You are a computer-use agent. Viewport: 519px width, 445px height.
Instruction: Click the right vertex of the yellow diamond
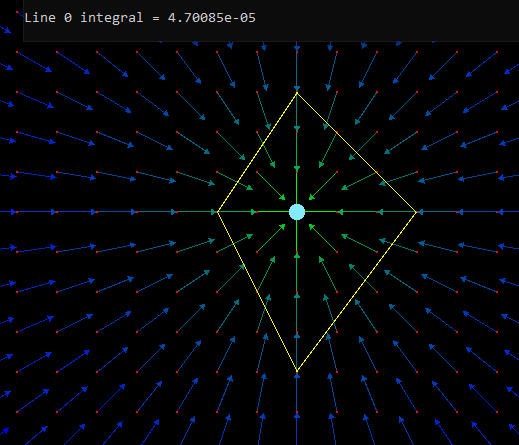(416, 212)
